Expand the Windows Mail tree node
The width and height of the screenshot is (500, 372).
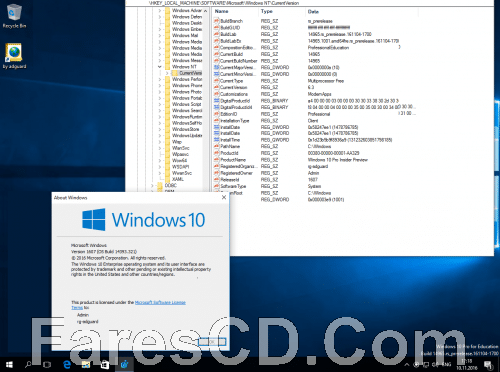(160, 35)
